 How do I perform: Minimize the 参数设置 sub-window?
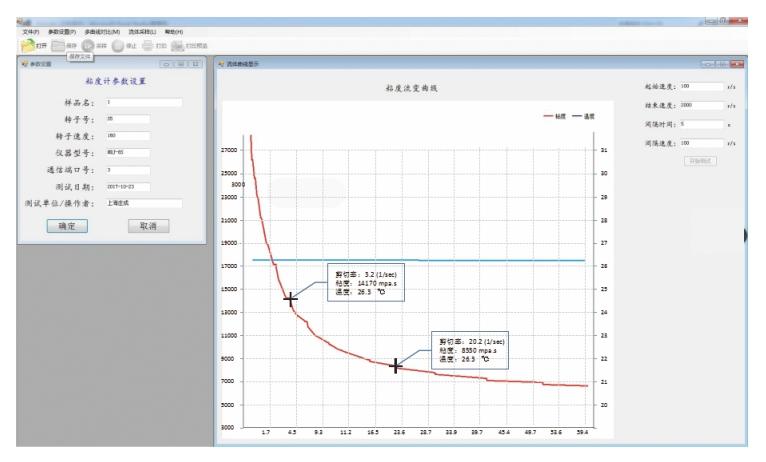(166, 64)
